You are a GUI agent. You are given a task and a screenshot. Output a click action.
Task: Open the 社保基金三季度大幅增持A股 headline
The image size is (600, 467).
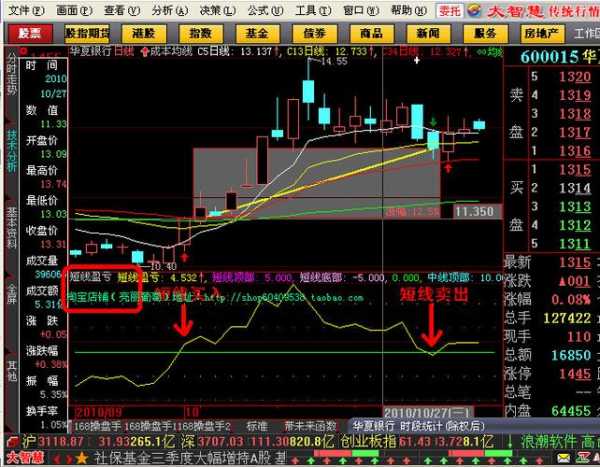190,458
